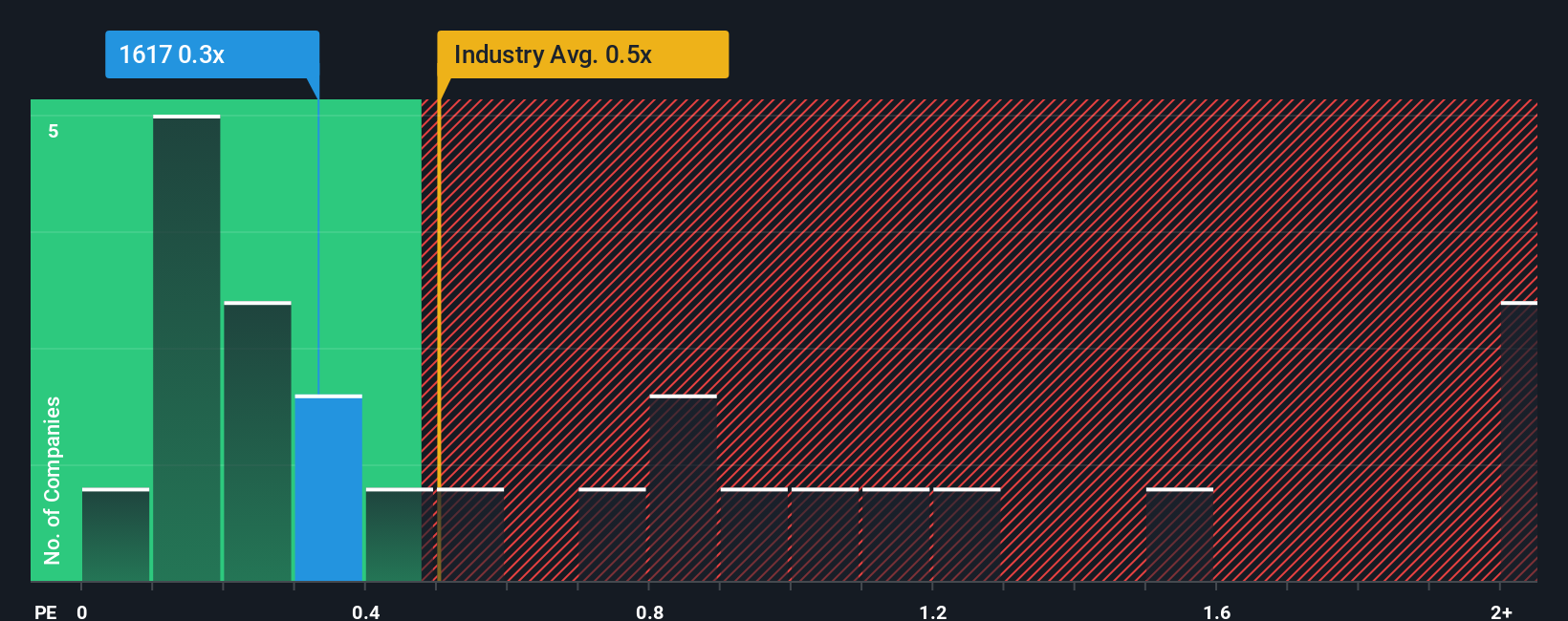Click the 0.4 axis label
Image resolution: width=1568 pixels, height=621 pixels.
pos(365,611)
